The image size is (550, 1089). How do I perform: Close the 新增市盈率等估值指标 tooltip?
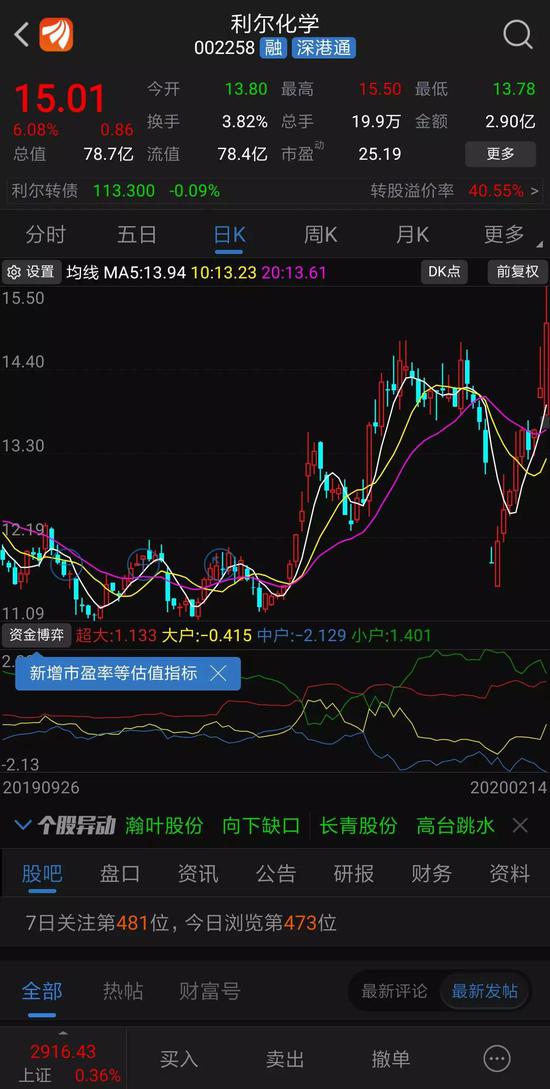tap(218, 673)
